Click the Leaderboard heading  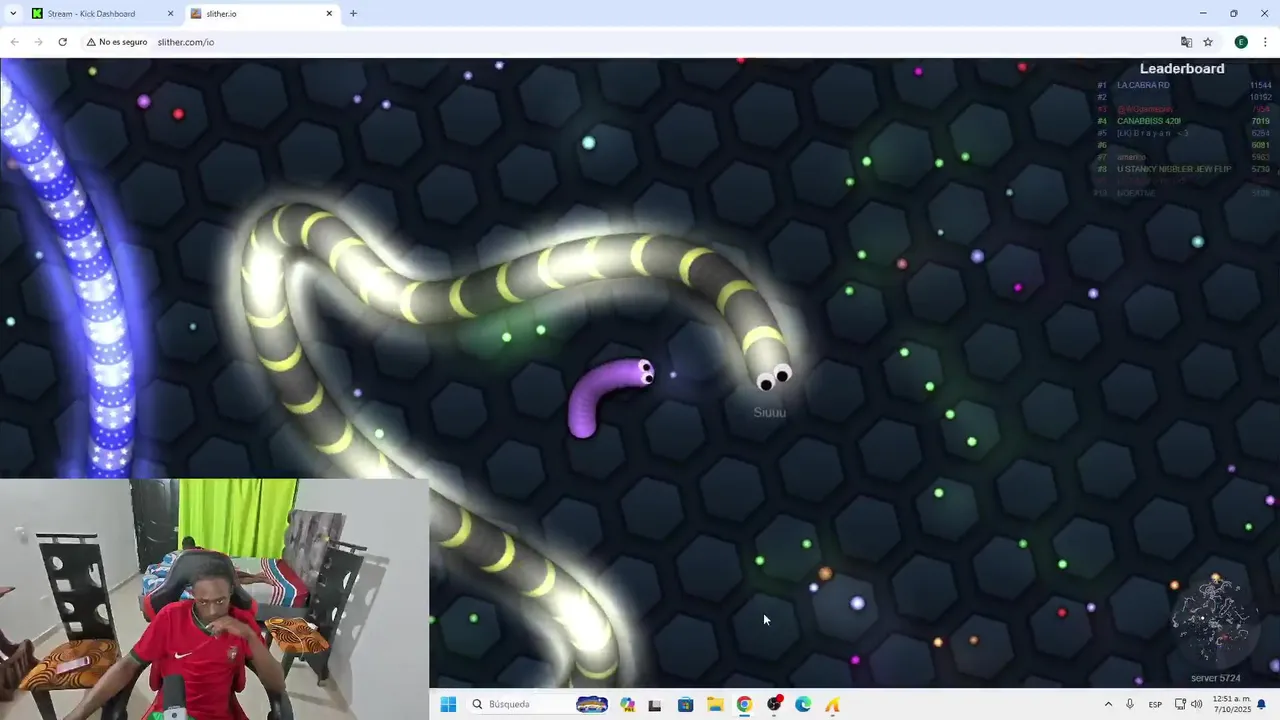coord(1182,69)
